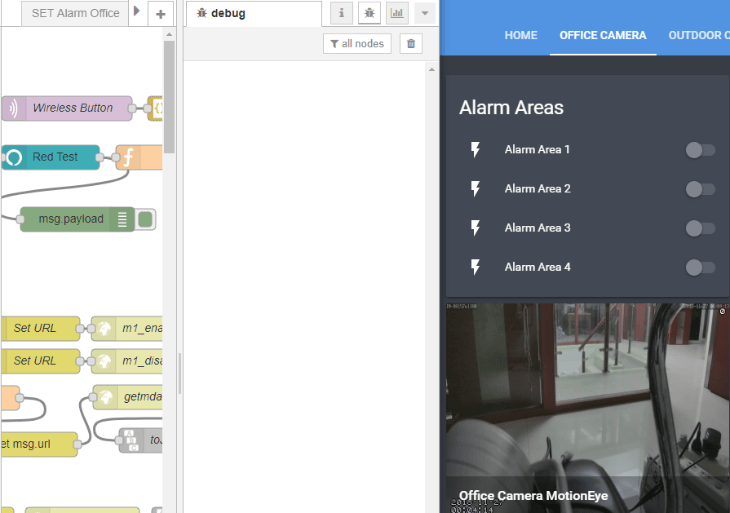Click the Wireless Button node icon
Viewport: 730px width, 513px height.
point(12,108)
